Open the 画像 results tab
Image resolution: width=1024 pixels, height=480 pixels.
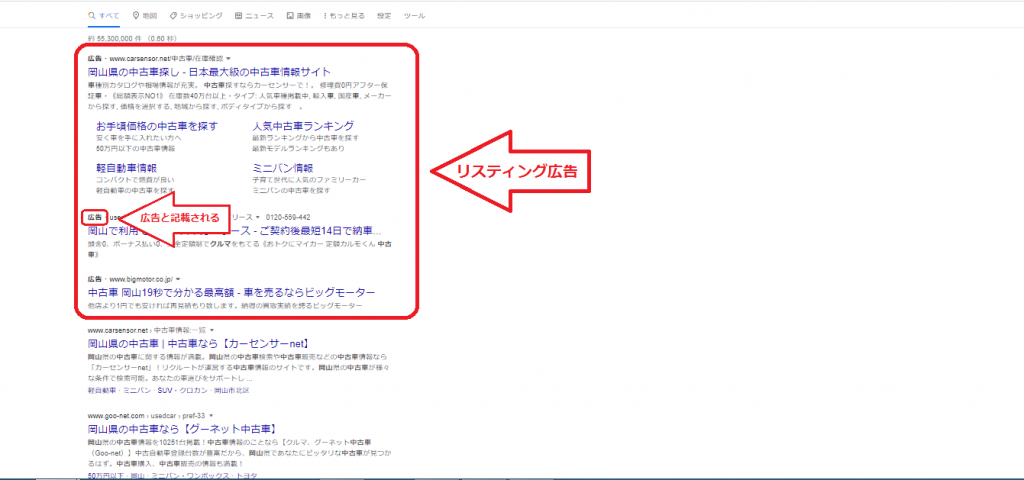[x=298, y=15]
